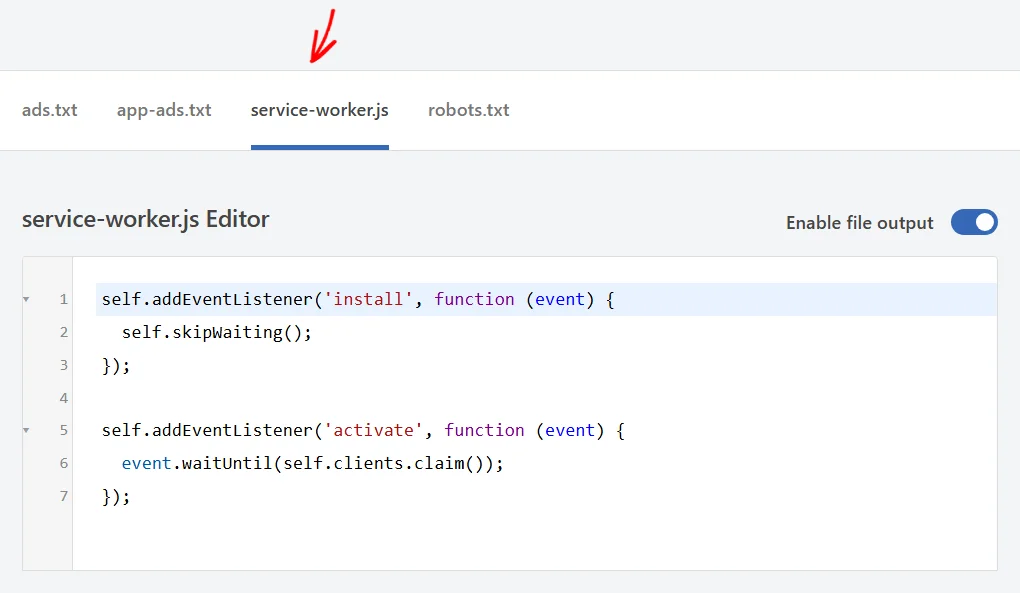Screen dimensions: 1020x593
Task: Click line number 3 in the gutter
Action: coord(64,365)
